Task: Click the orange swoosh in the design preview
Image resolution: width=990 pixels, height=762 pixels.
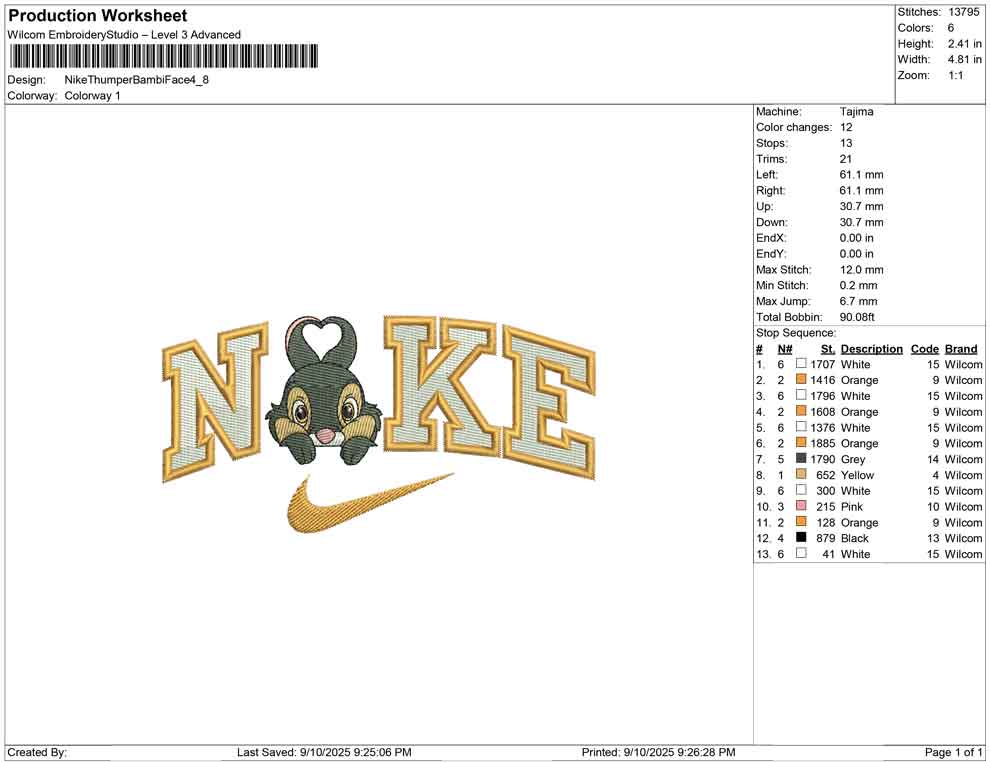Action: click(x=369, y=502)
